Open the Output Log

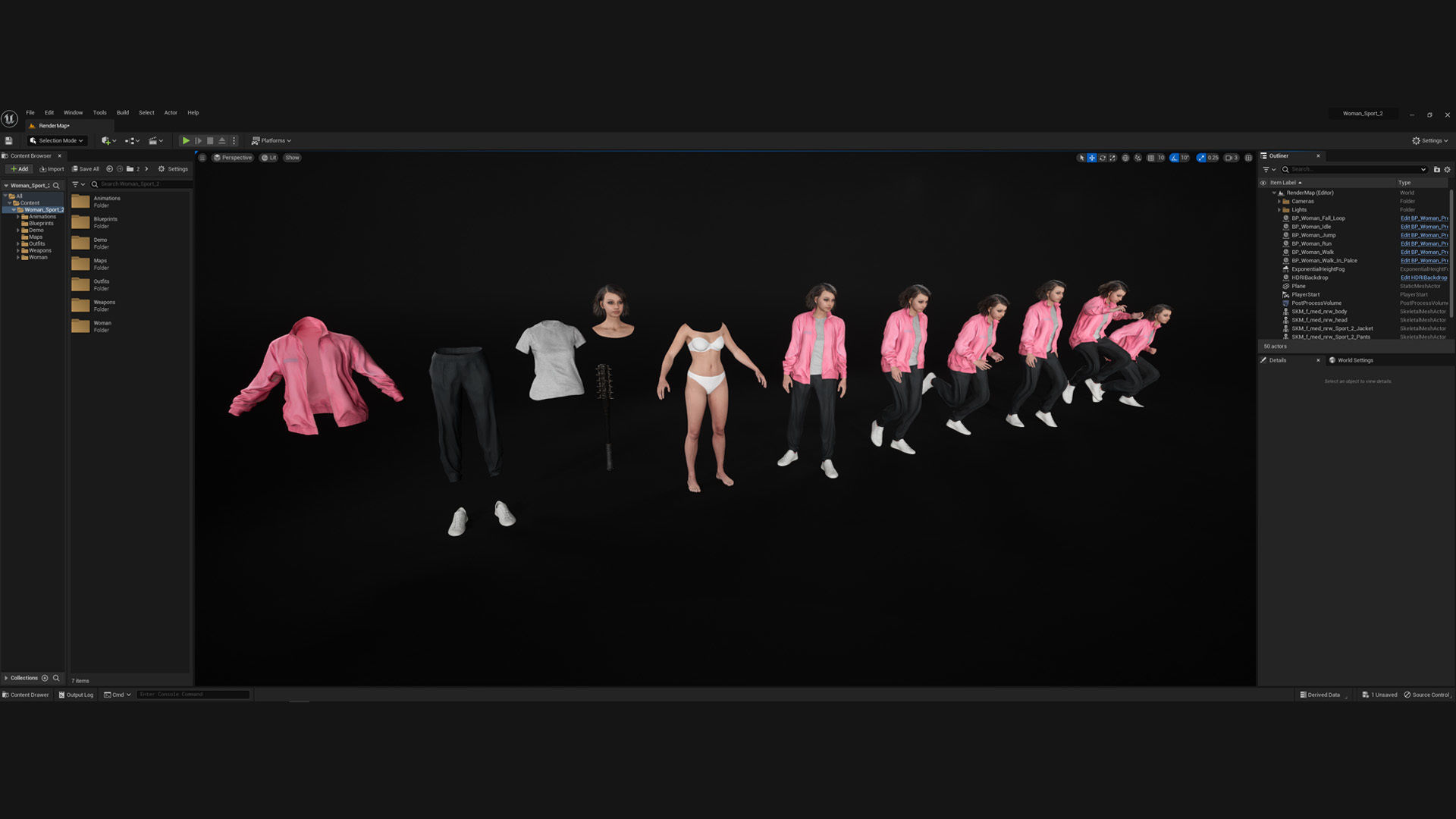(x=76, y=695)
